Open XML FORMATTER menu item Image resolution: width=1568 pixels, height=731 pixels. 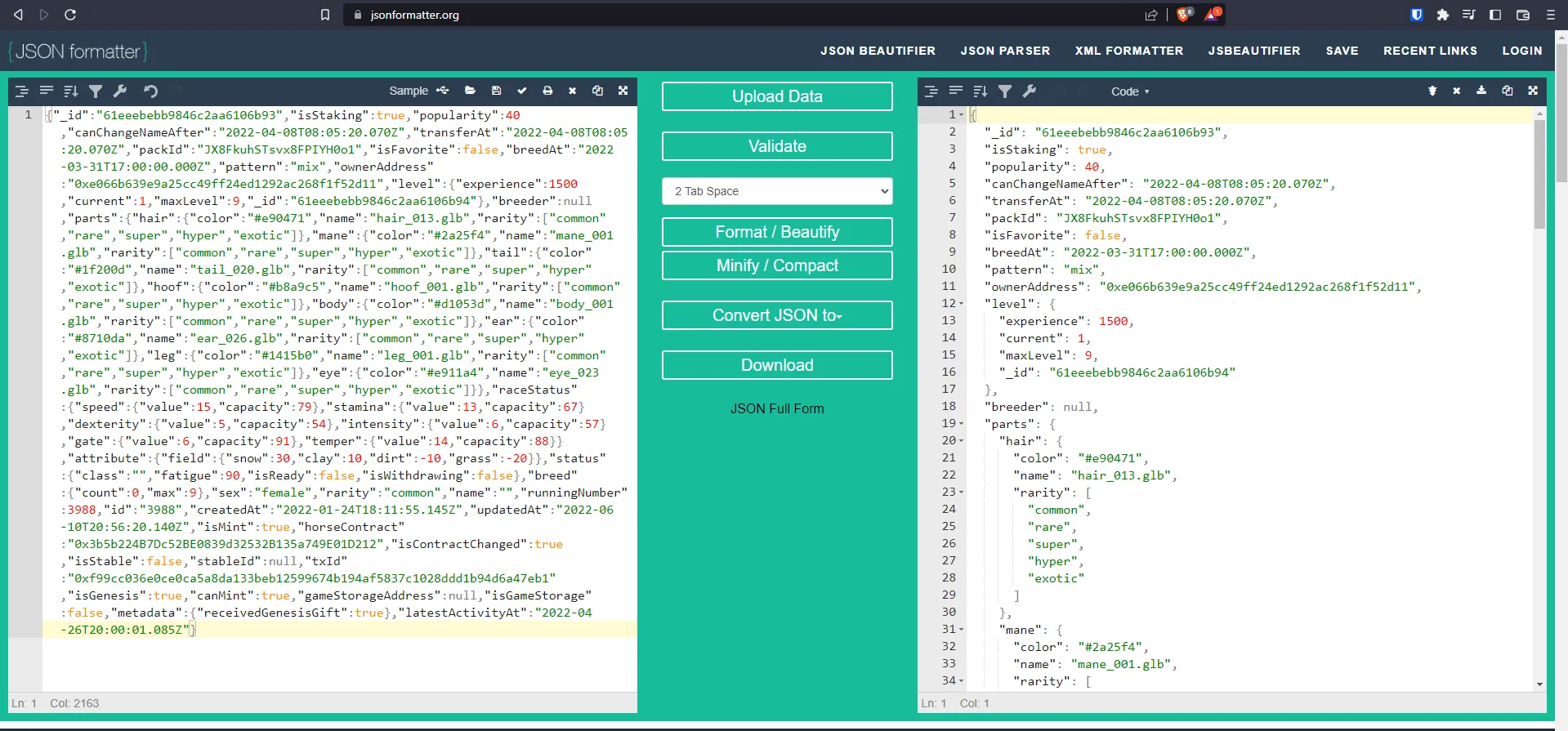(1129, 51)
